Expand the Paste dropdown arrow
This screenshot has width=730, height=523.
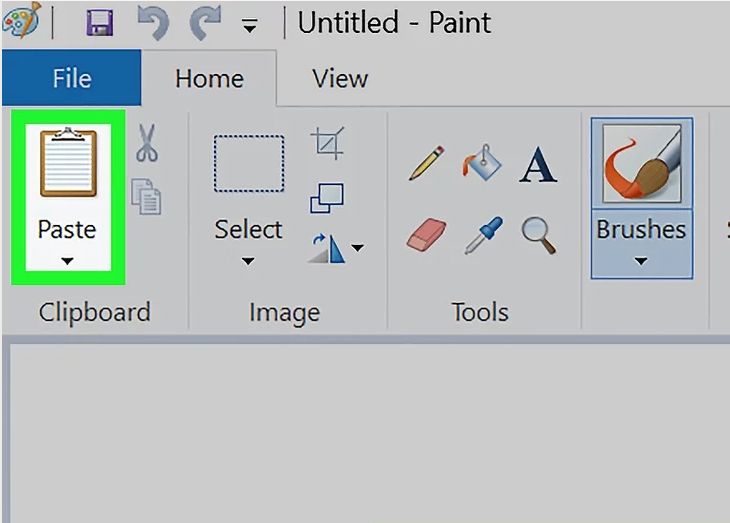tap(67, 261)
